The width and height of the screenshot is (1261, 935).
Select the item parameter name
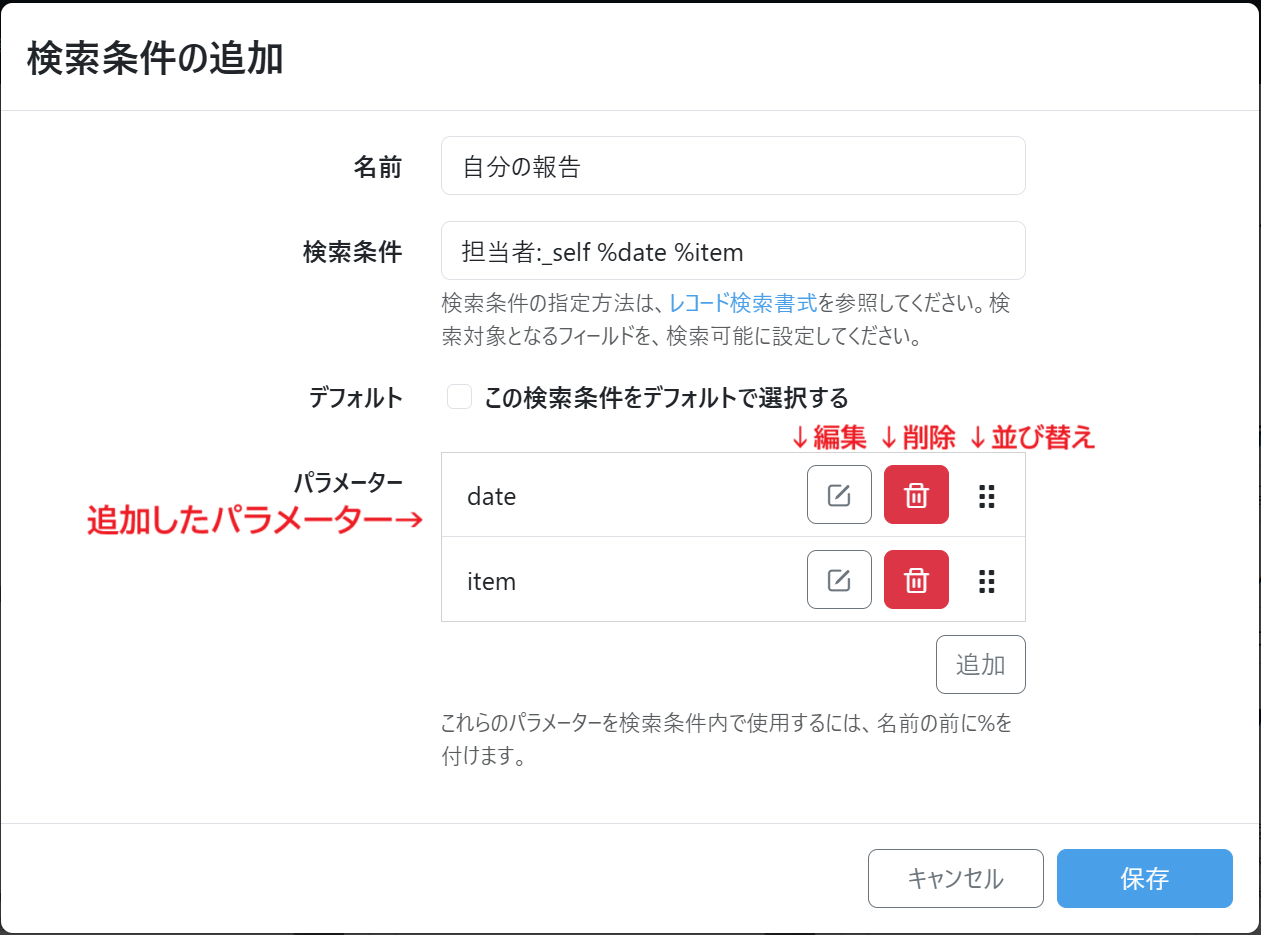[491, 581]
